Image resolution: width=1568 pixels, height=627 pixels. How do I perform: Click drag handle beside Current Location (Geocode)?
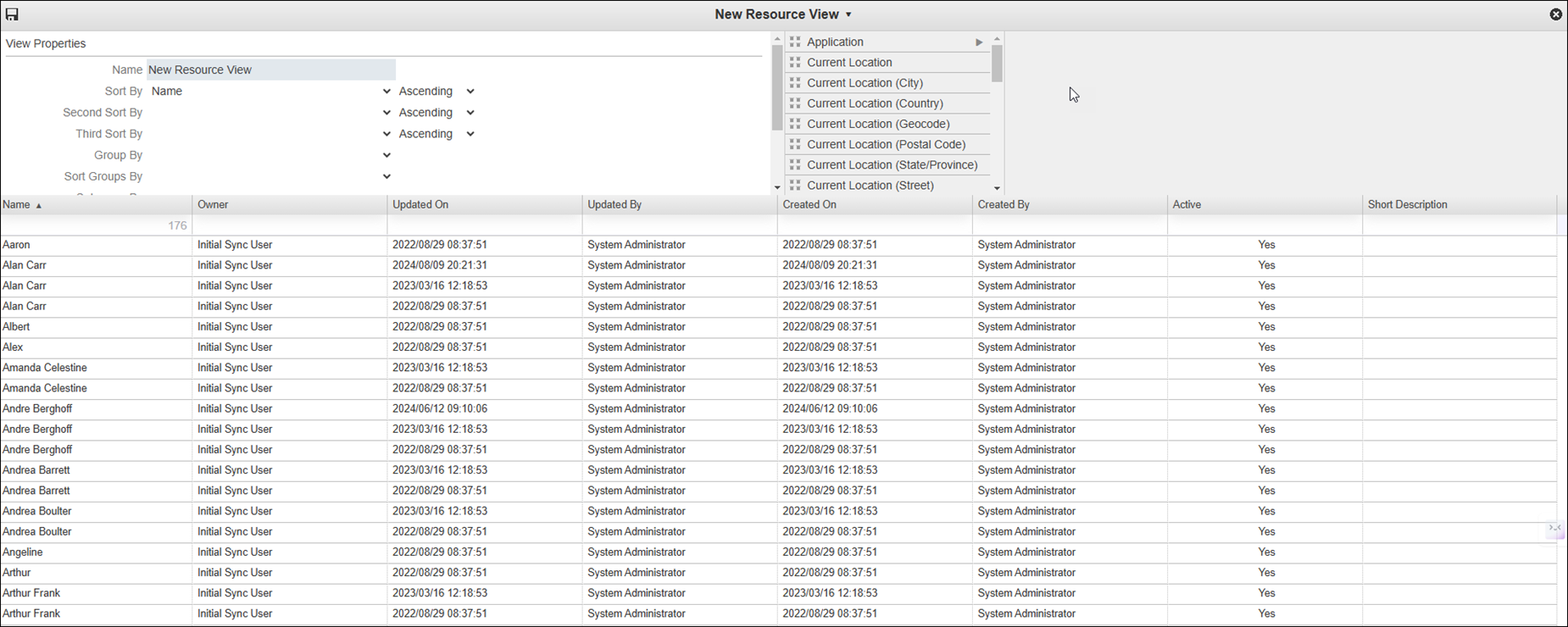click(x=795, y=124)
